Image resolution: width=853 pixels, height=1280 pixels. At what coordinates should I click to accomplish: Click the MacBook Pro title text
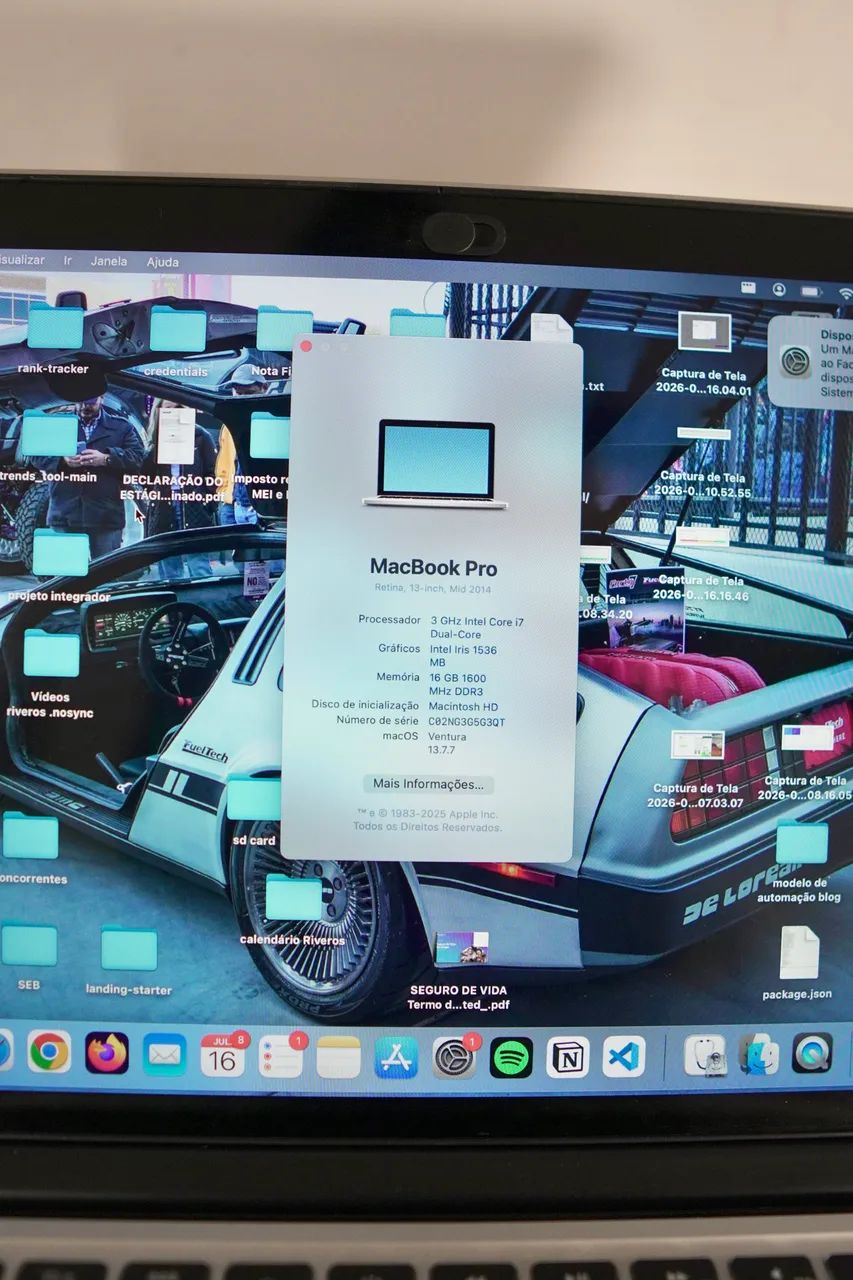433,567
